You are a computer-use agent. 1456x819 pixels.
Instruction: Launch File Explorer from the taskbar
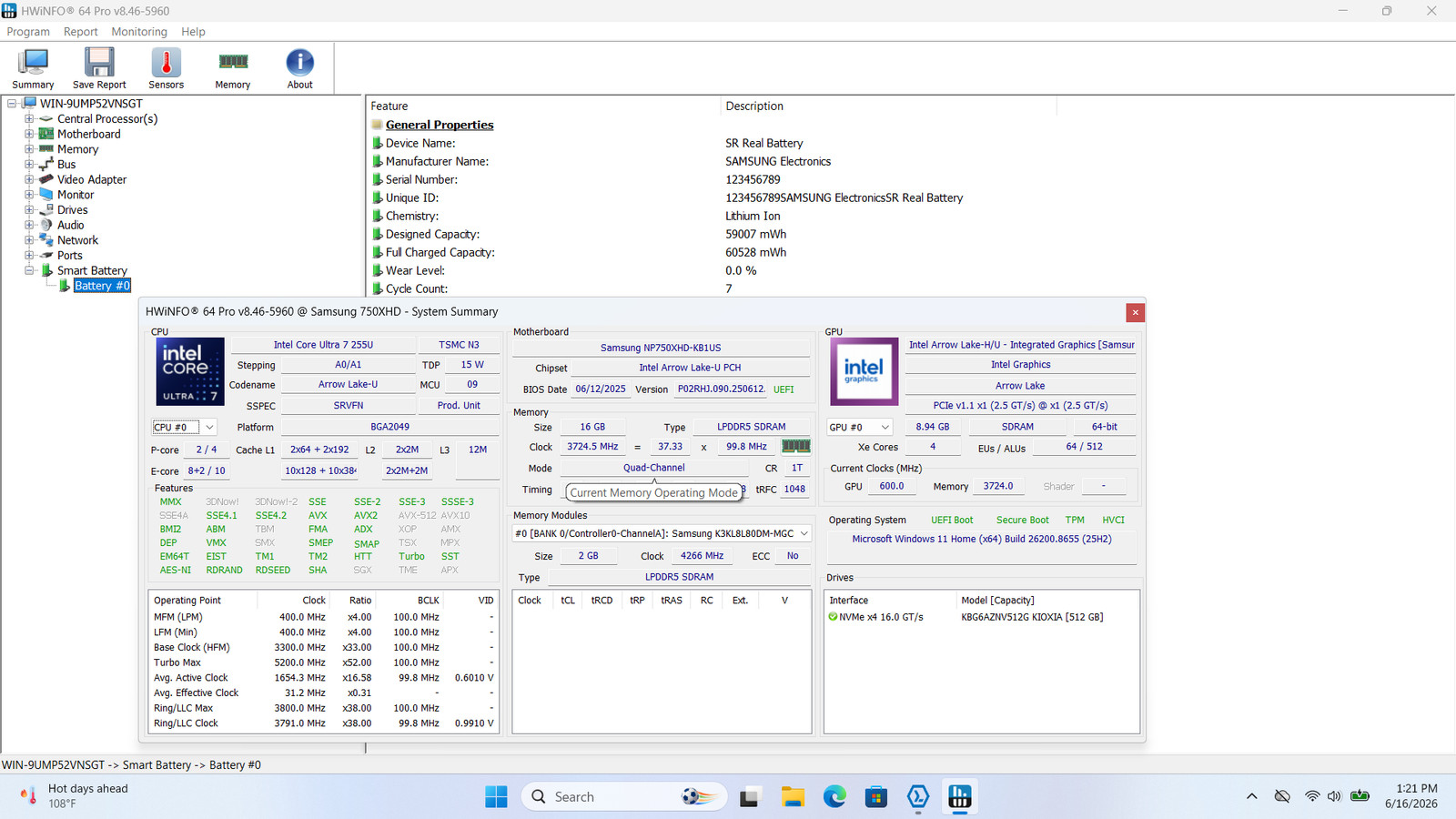tap(792, 797)
